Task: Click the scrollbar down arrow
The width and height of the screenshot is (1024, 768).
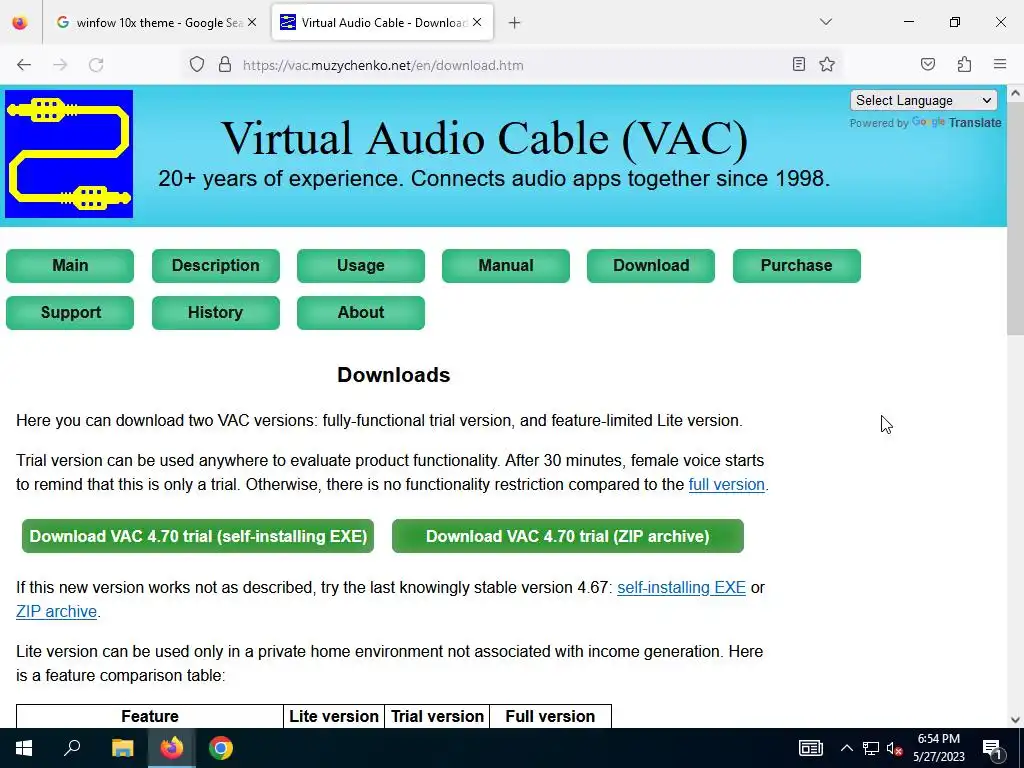Action: click(x=1015, y=720)
